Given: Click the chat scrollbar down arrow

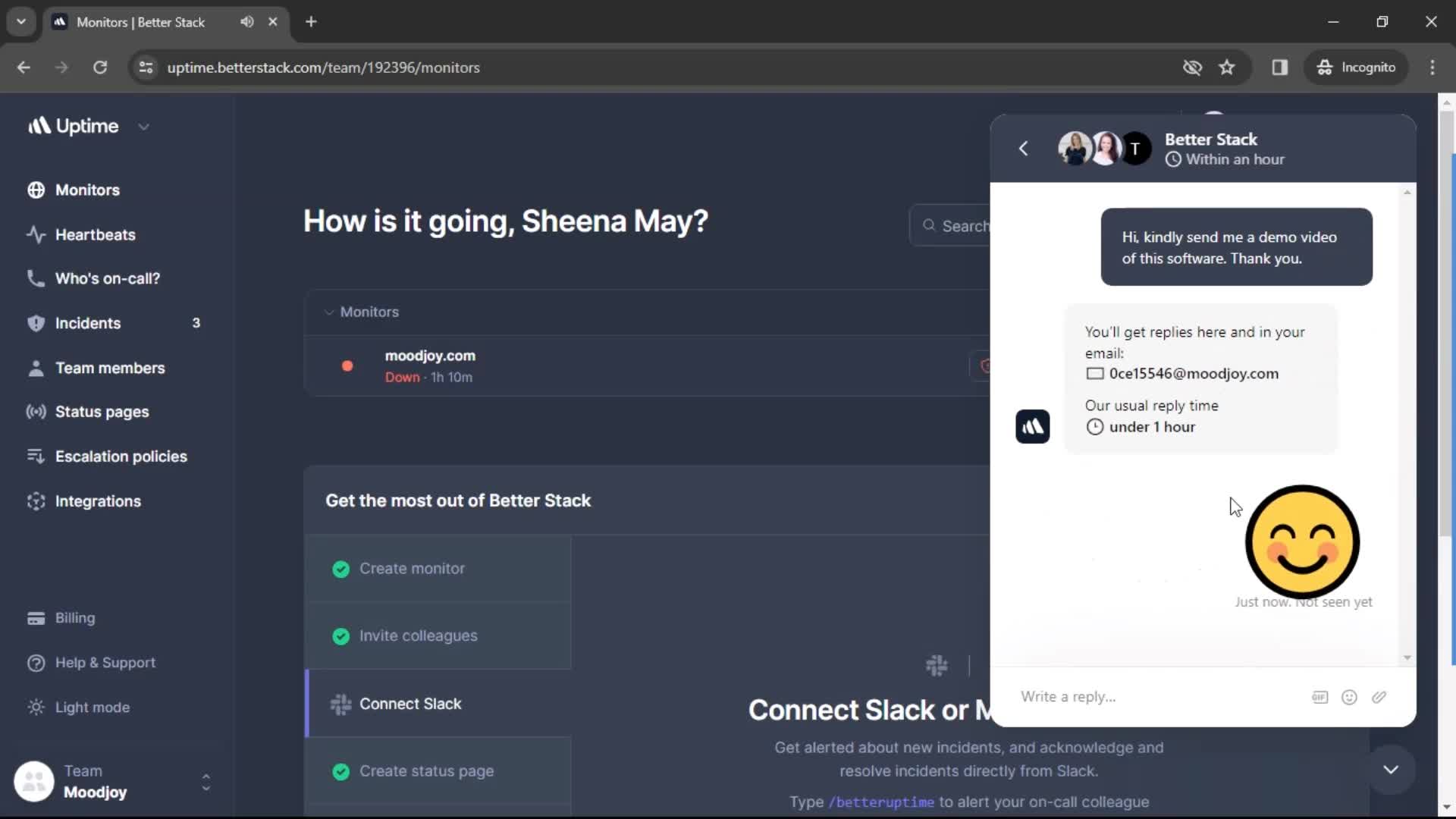Looking at the screenshot, I should pos(1407,658).
